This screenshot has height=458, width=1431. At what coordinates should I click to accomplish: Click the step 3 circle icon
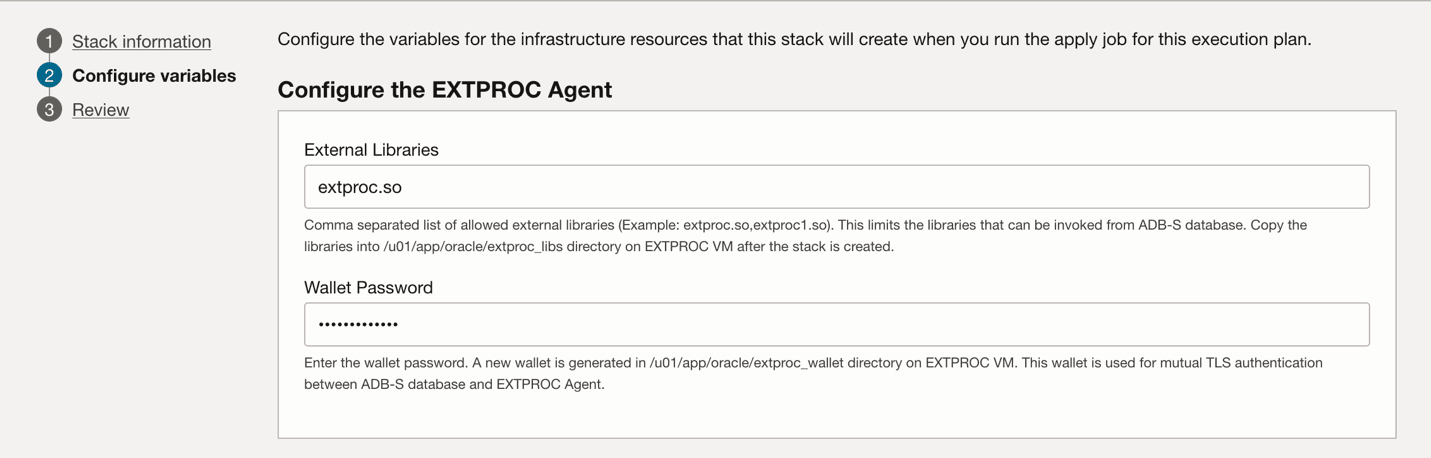49,109
